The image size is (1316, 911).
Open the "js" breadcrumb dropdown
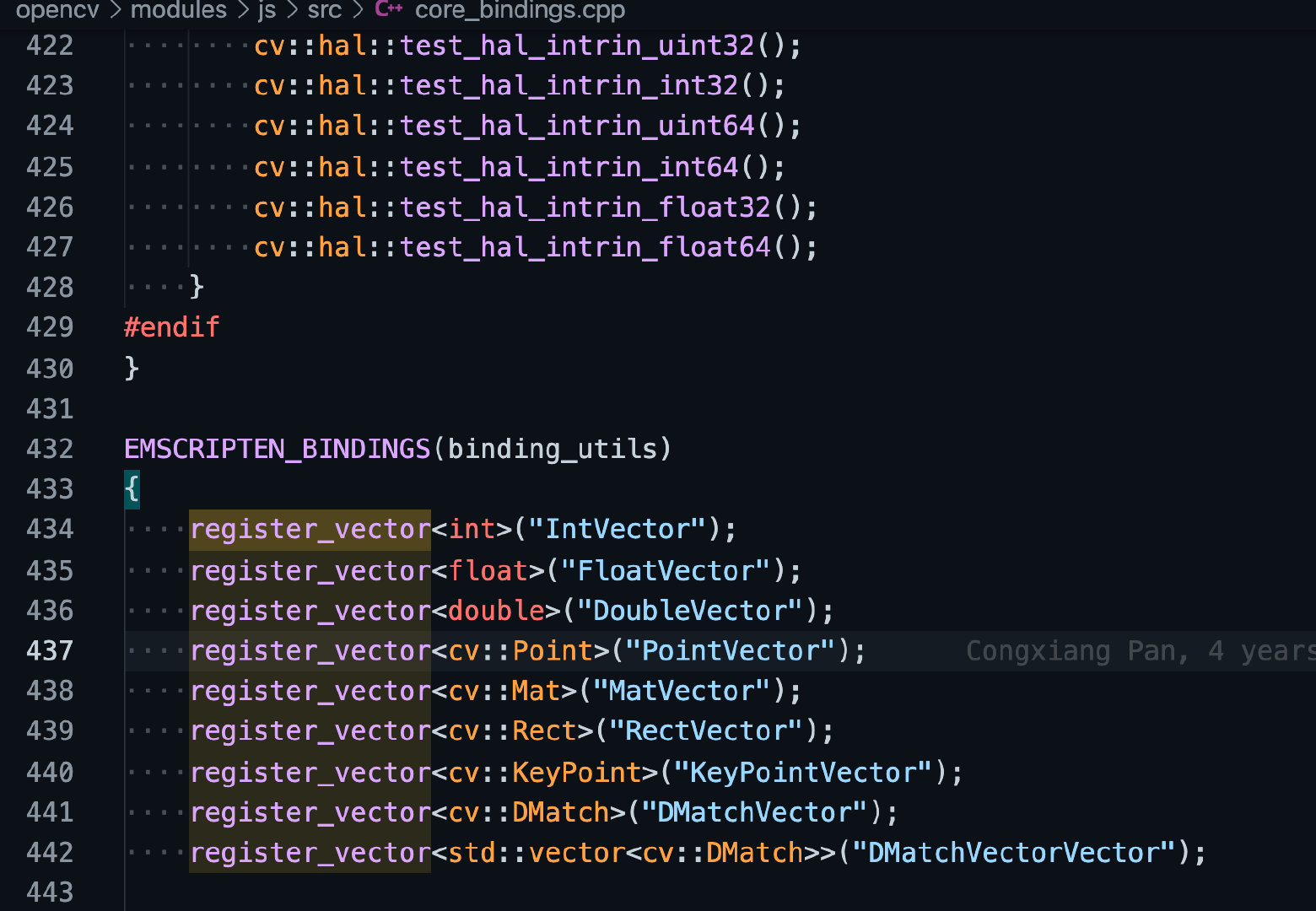(267, 11)
